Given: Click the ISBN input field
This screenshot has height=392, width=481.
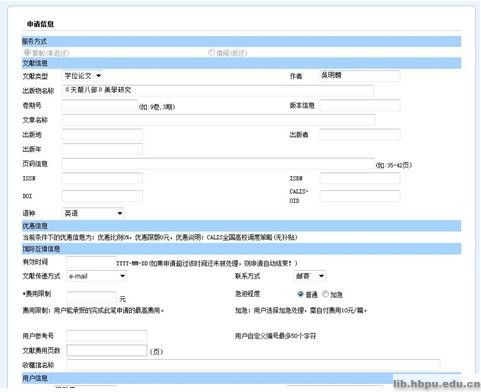Looking at the screenshot, I should point(360,178).
